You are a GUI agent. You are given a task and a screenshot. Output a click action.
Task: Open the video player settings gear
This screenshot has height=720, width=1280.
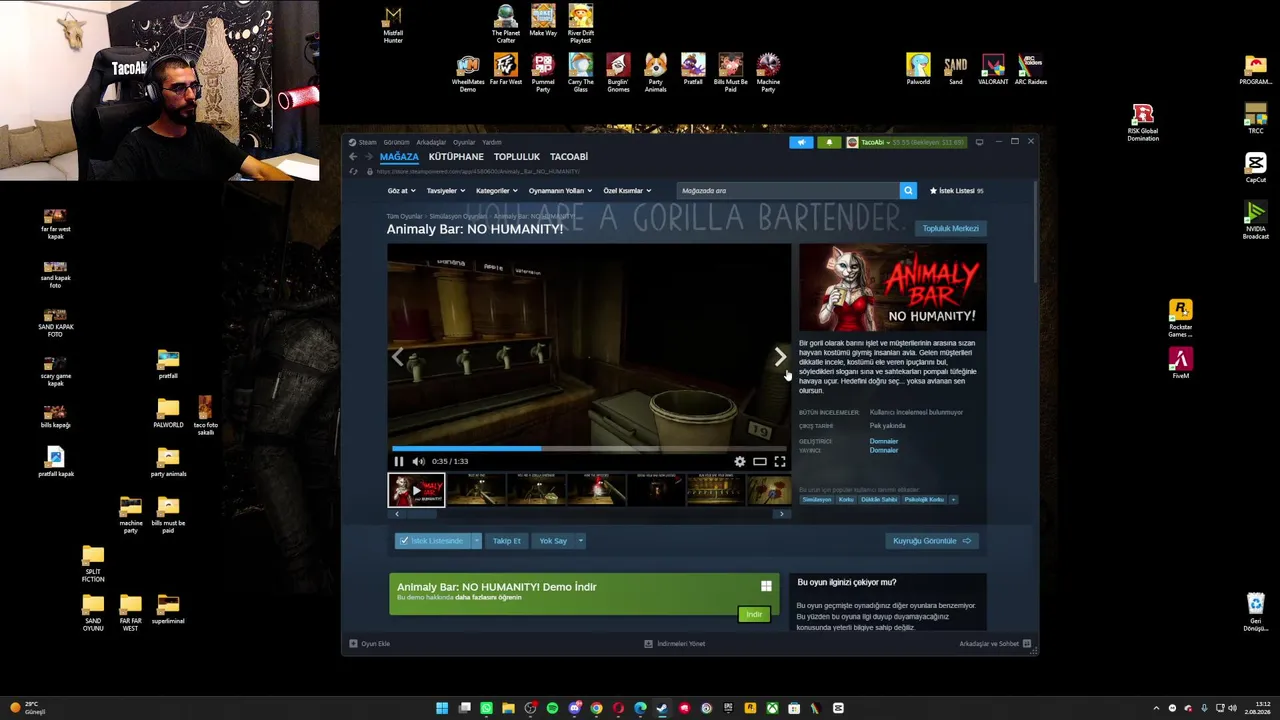click(x=740, y=461)
